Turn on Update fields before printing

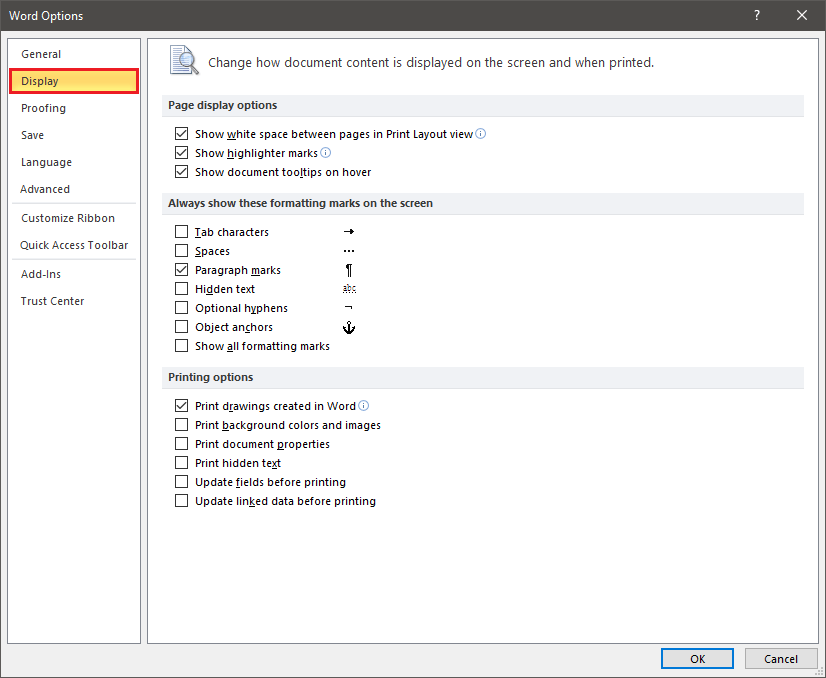181,482
